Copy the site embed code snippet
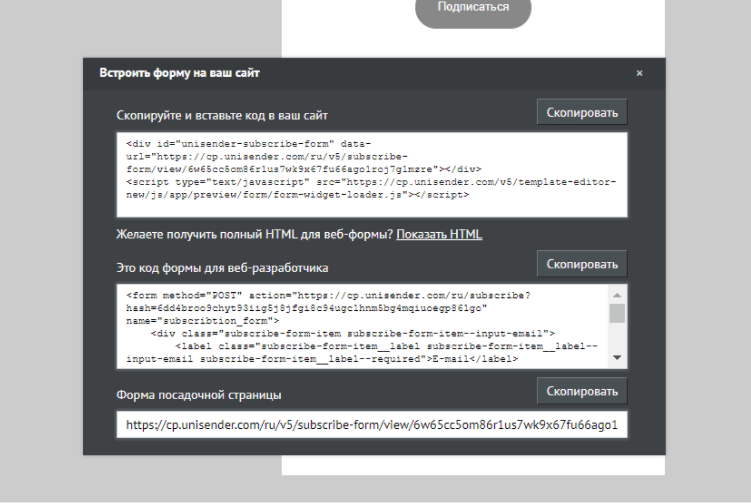Viewport: 751px width, 503px height. click(582, 113)
